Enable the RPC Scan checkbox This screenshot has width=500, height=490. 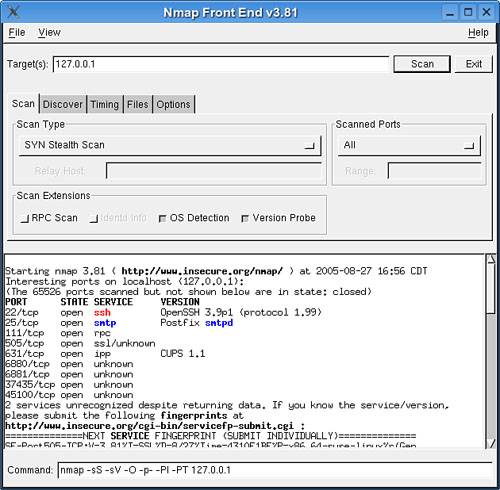point(49,218)
